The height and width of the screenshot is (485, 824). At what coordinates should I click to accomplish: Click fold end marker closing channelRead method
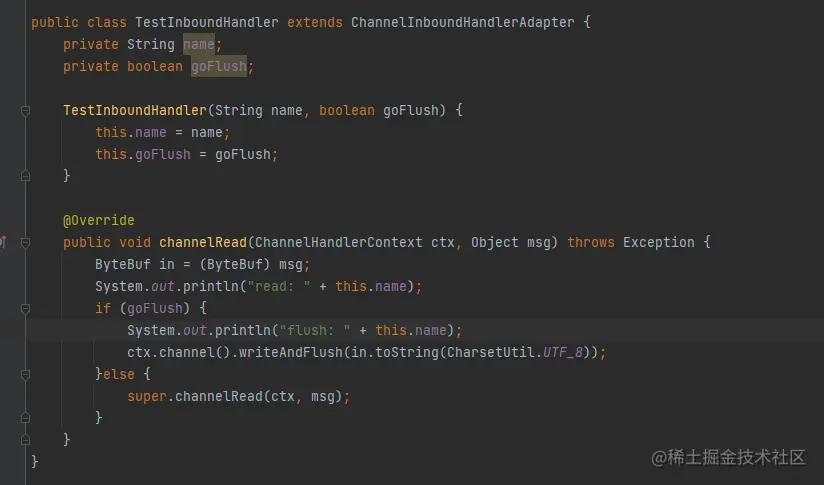pos(25,440)
